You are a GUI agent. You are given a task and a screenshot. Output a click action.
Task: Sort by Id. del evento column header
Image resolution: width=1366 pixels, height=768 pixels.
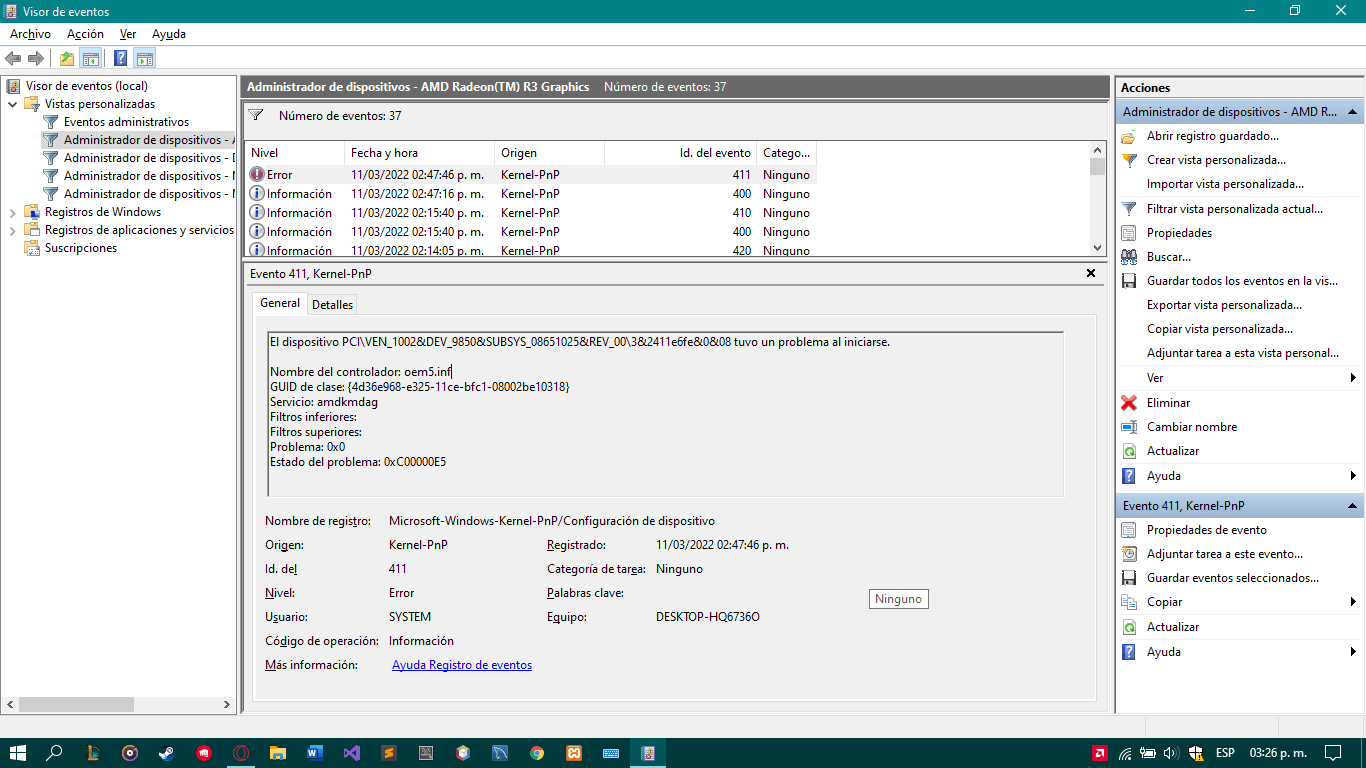click(x=680, y=153)
